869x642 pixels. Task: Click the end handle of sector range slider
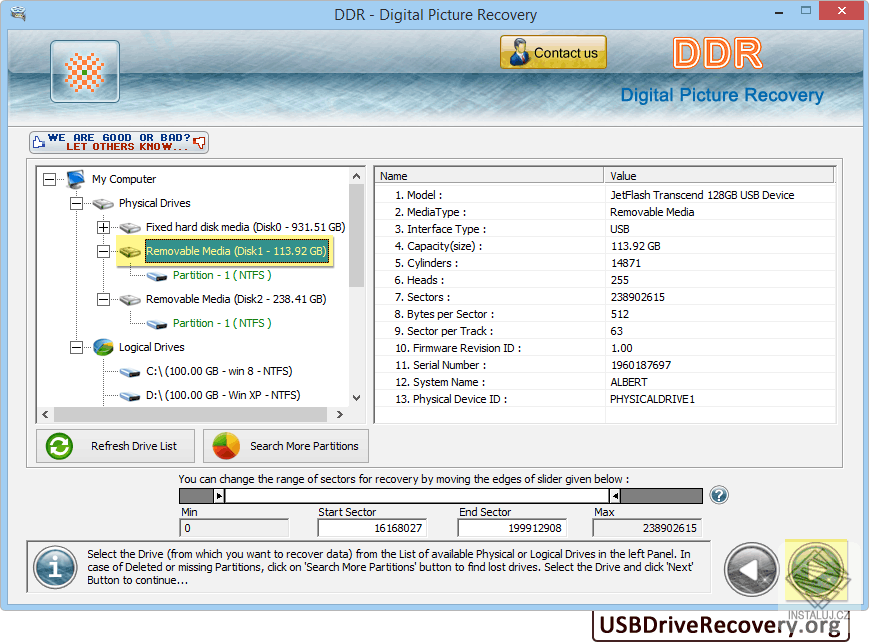(x=614, y=494)
